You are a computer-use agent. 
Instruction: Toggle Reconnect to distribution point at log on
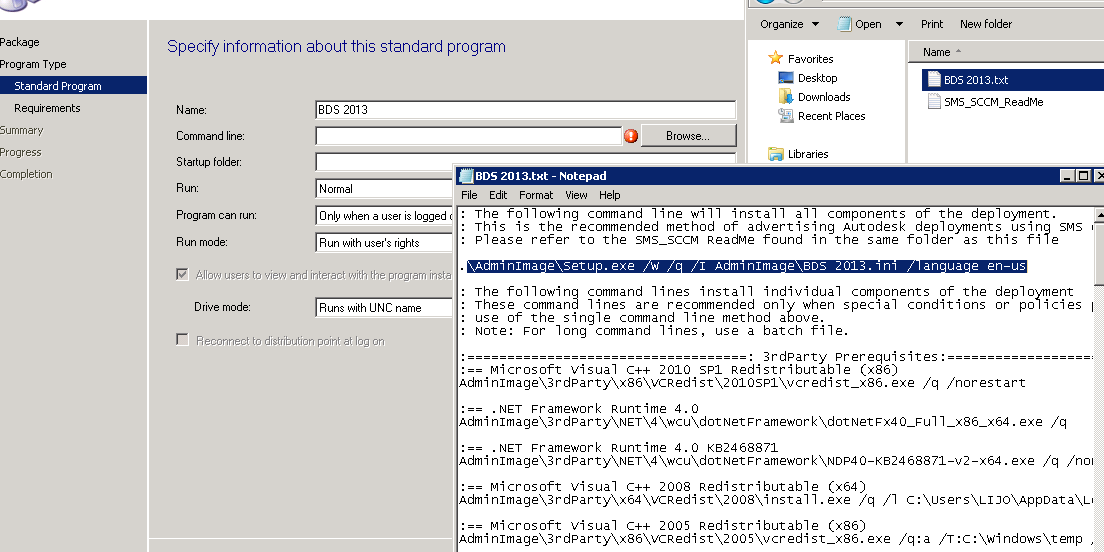(x=182, y=340)
